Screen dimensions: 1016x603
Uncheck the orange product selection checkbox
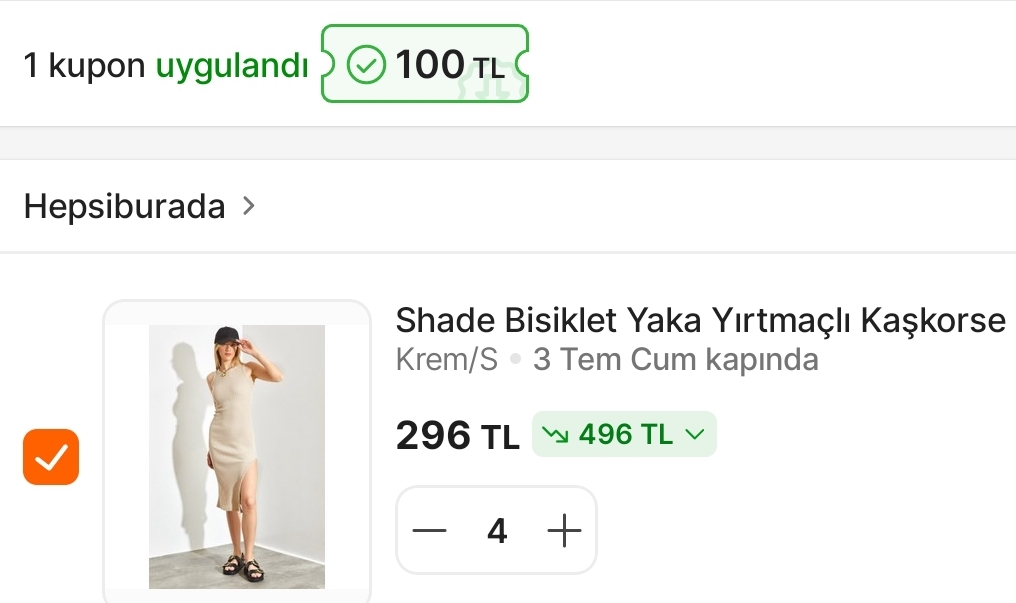pyautogui.click(x=51, y=457)
